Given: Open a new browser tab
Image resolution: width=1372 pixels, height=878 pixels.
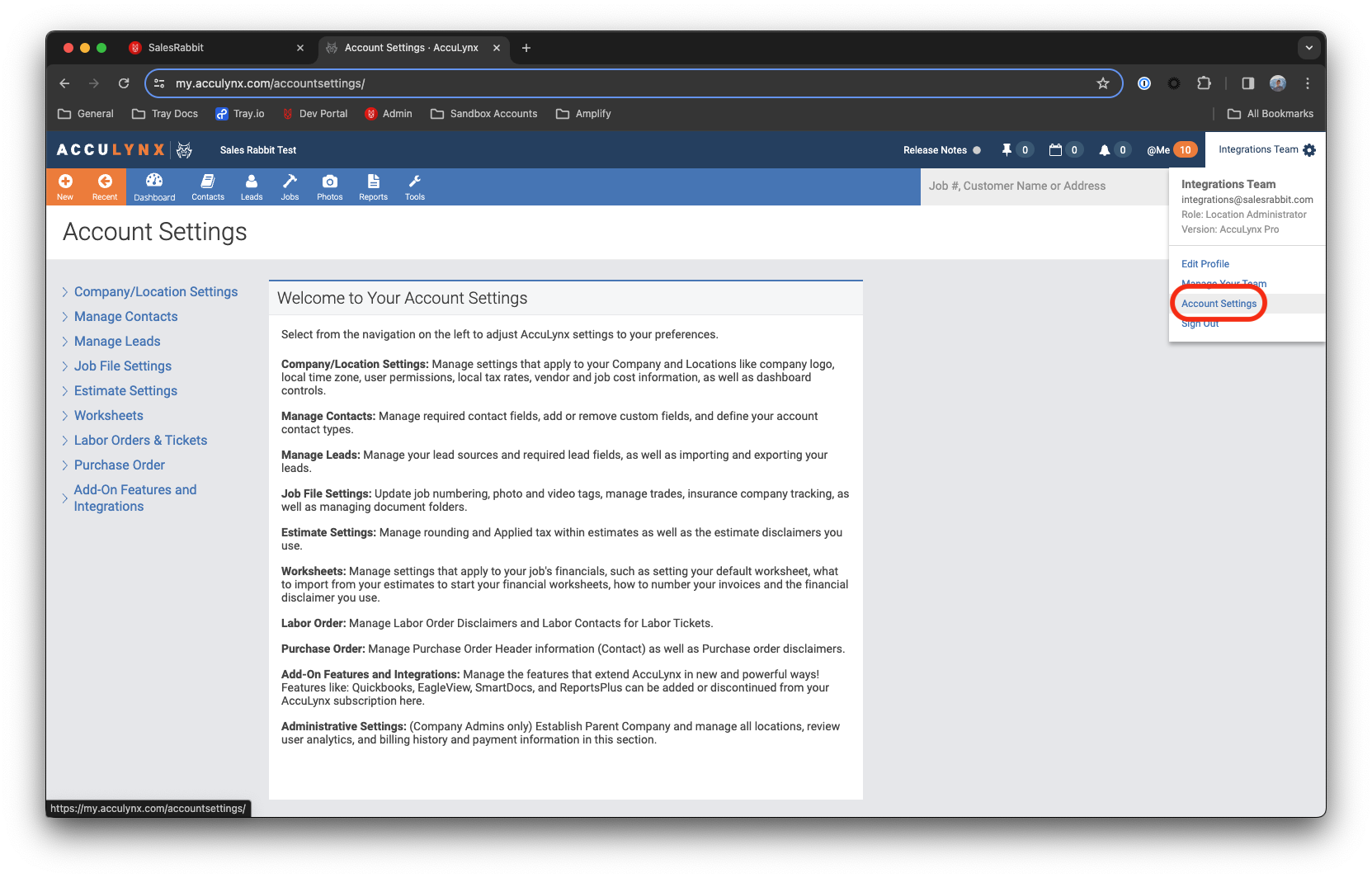Looking at the screenshot, I should tap(526, 48).
